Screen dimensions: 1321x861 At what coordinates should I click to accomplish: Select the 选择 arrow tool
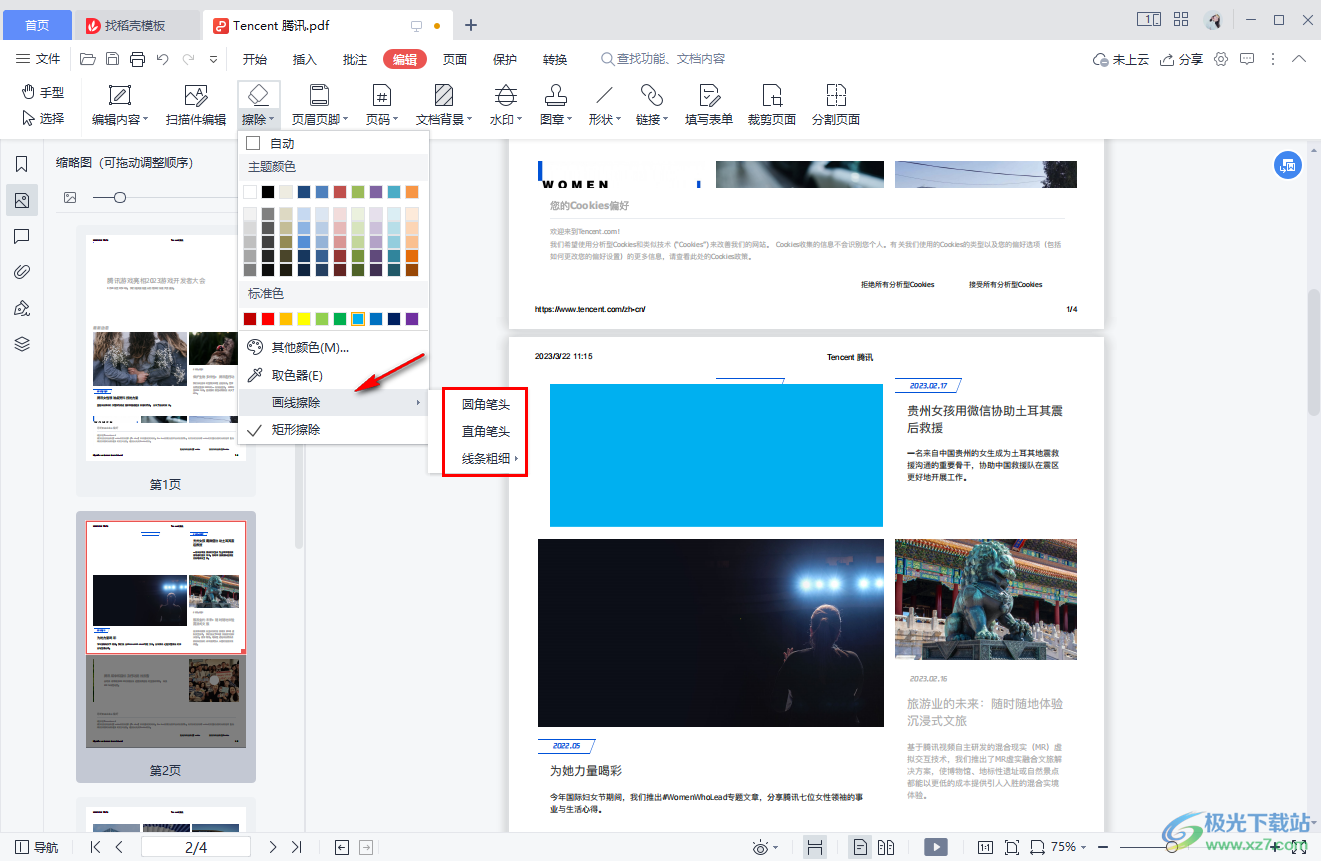[x=43, y=118]
